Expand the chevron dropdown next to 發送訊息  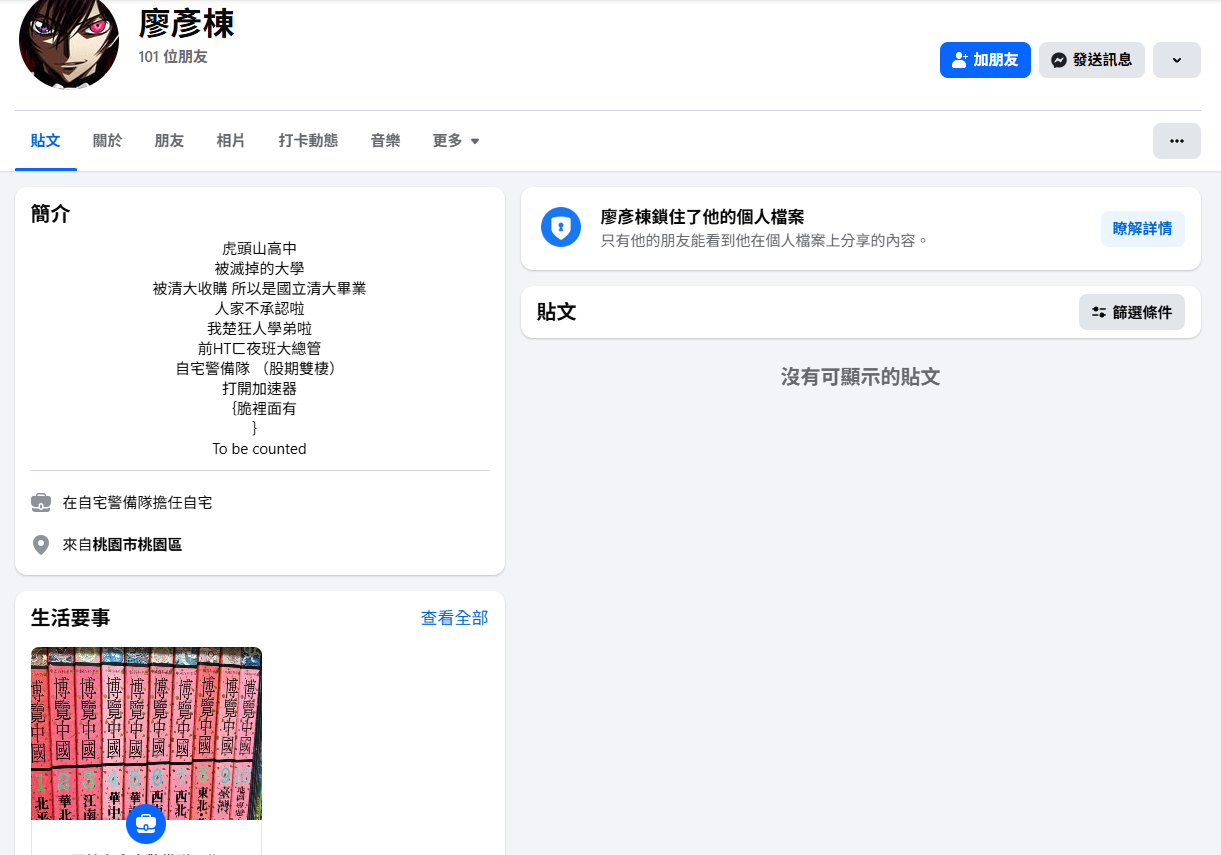1176,60
